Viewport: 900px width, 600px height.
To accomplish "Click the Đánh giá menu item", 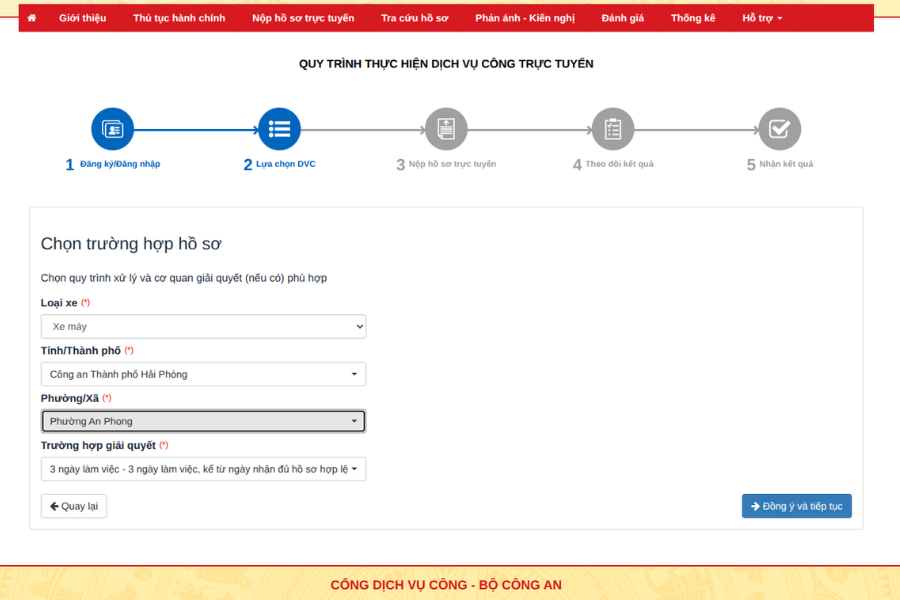I will click(x=623, y=18).
